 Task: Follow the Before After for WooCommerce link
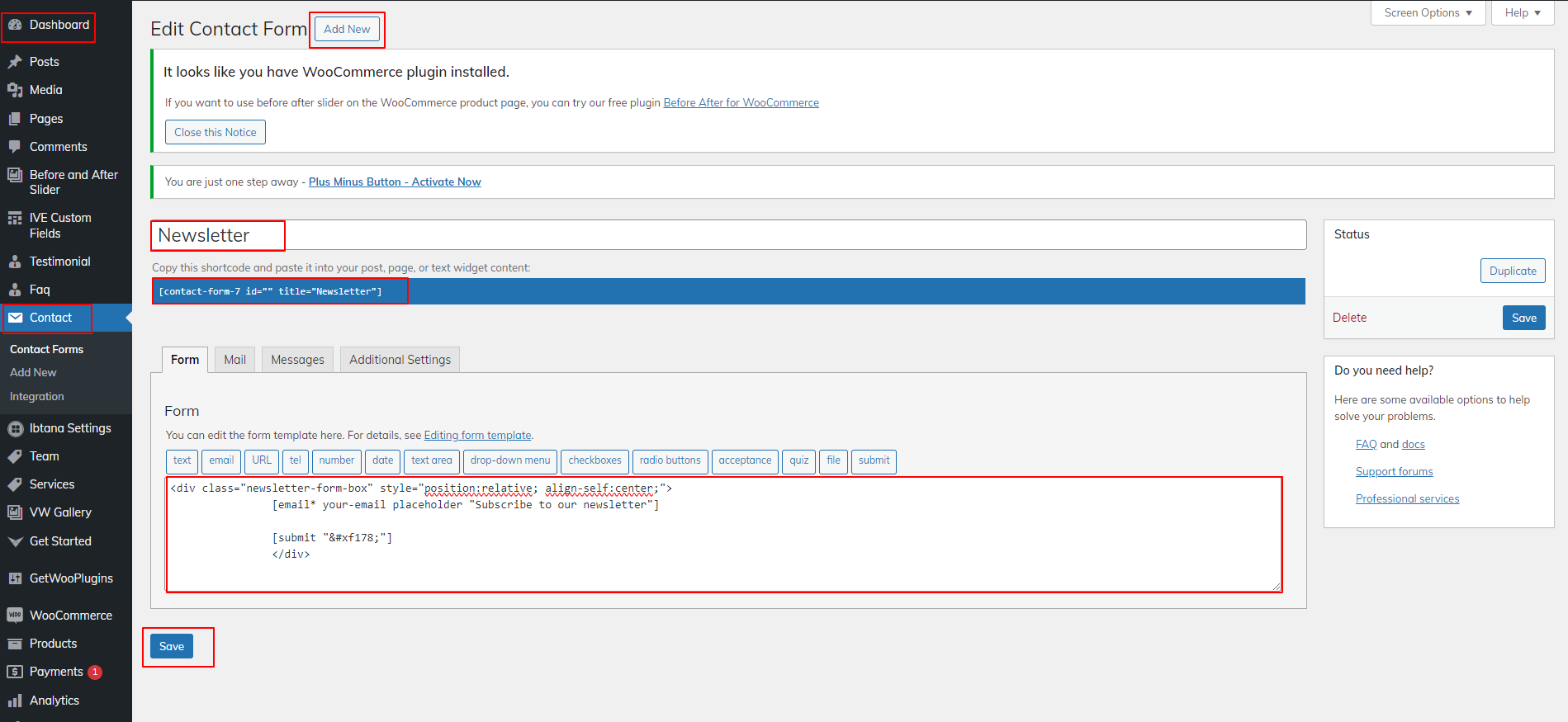741,103
